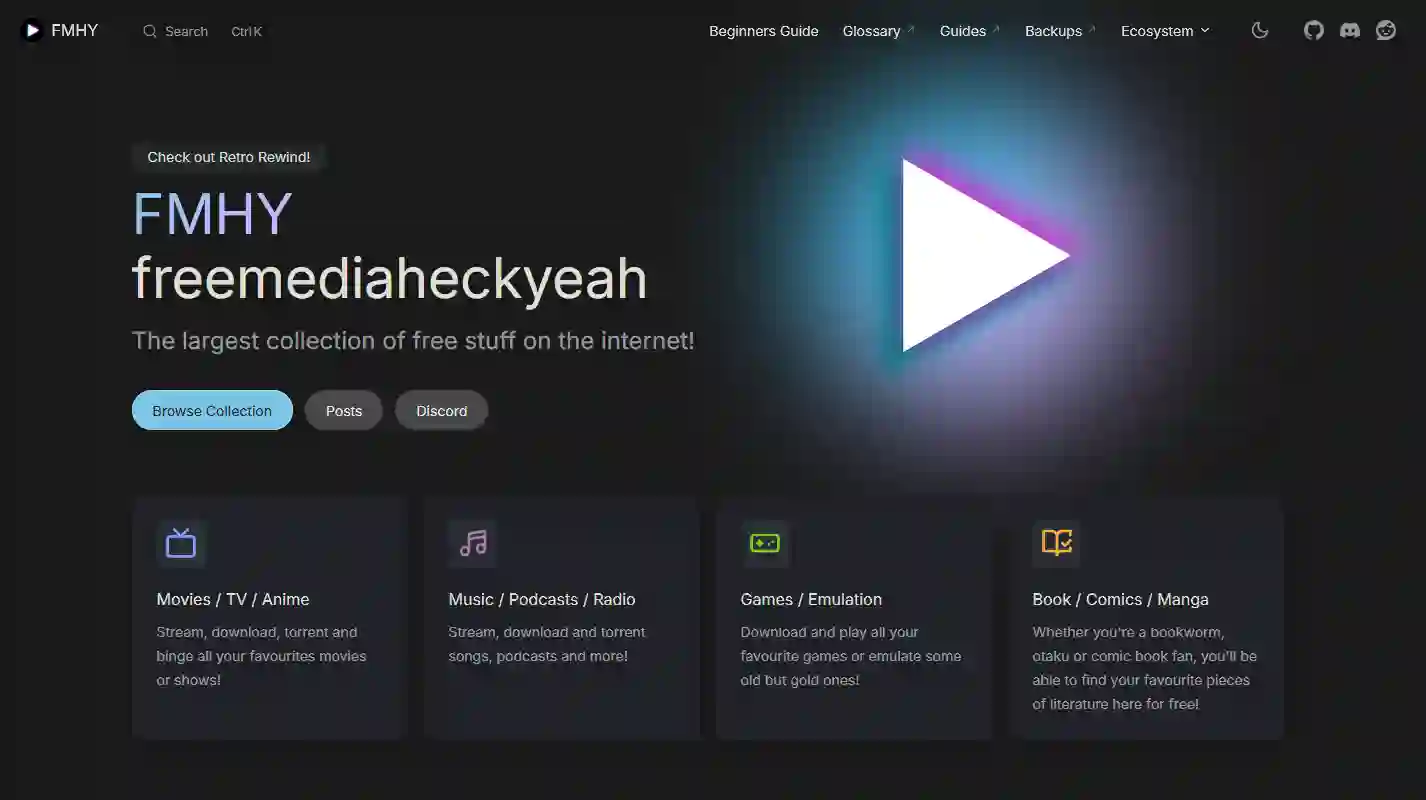Open the Book / Comics / Manga card title
1426x800 pixels.
pos(1120,600)
